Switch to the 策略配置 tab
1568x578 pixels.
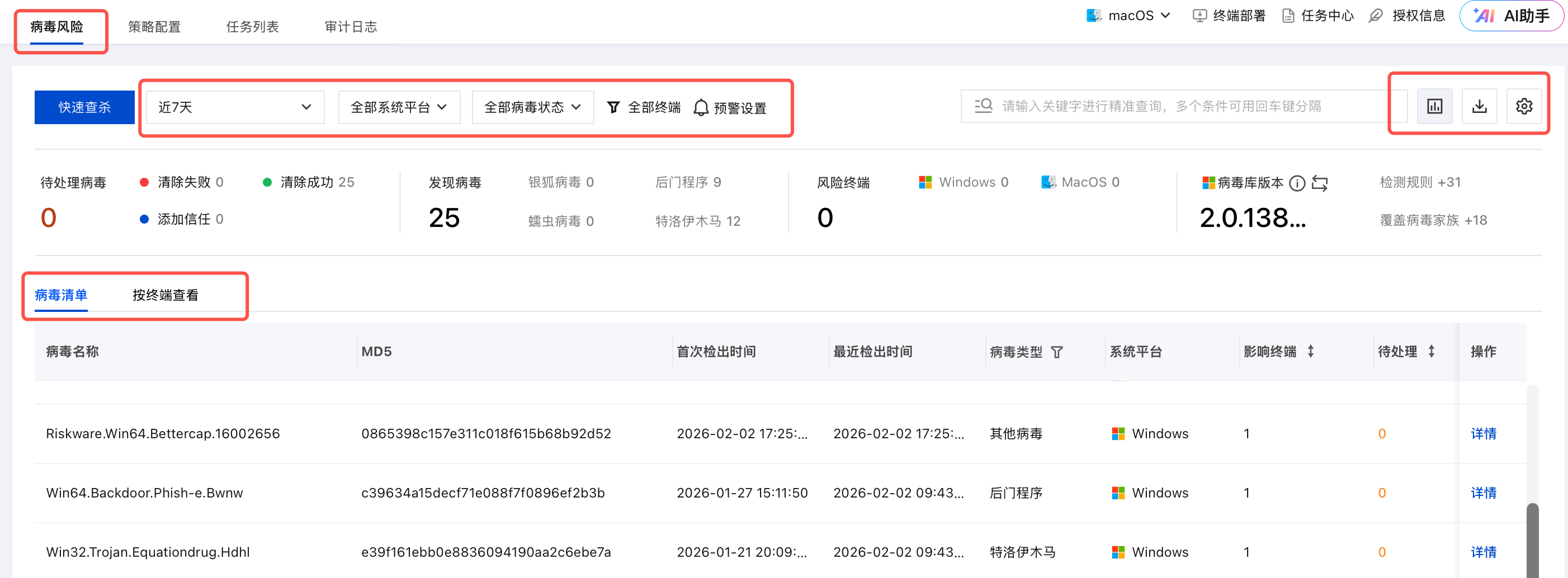coord(154,27)
